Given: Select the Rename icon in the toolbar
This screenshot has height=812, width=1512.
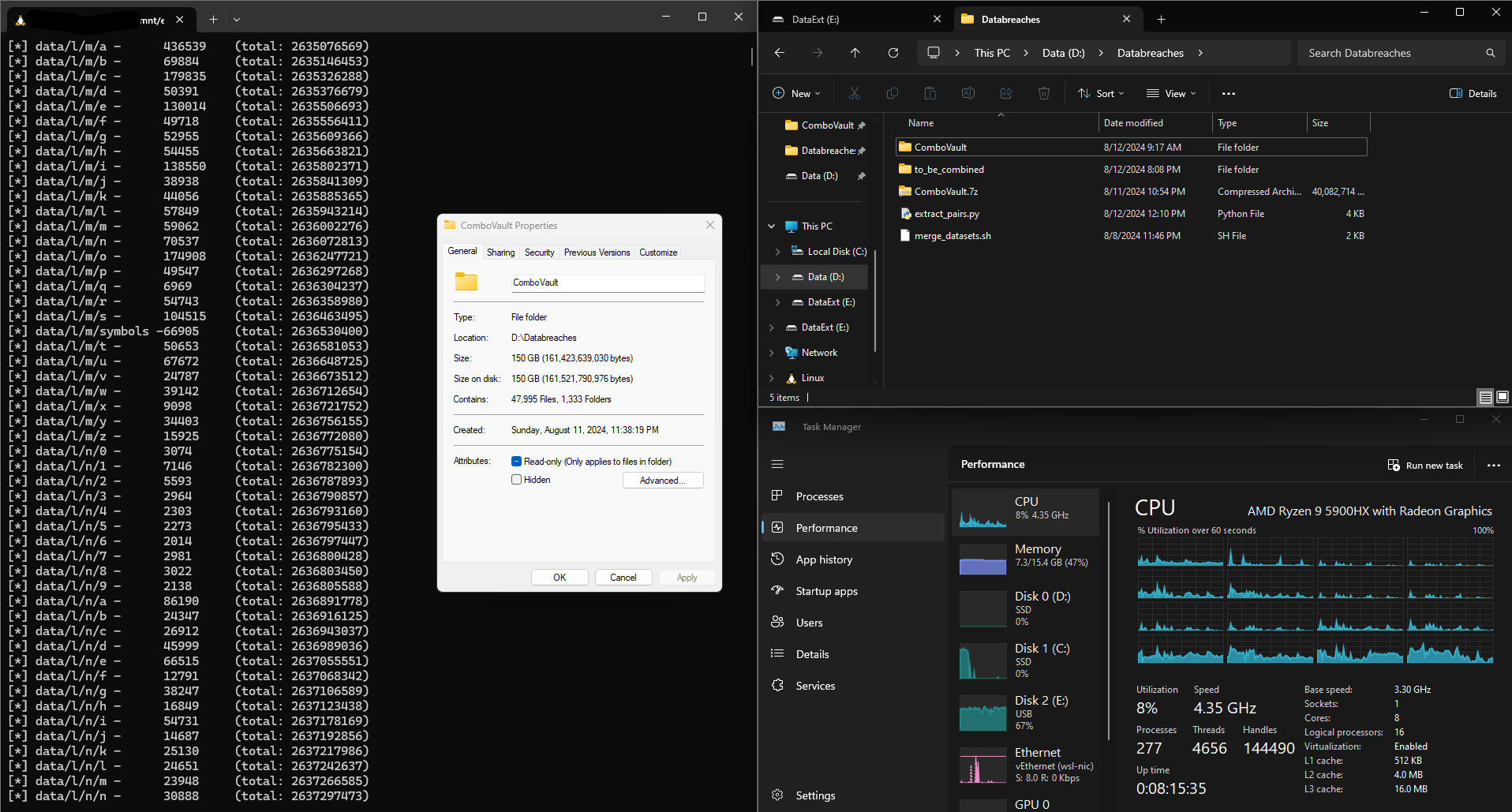Looking at the screenshot, I should pyautogui.click(x=967, y=93).
